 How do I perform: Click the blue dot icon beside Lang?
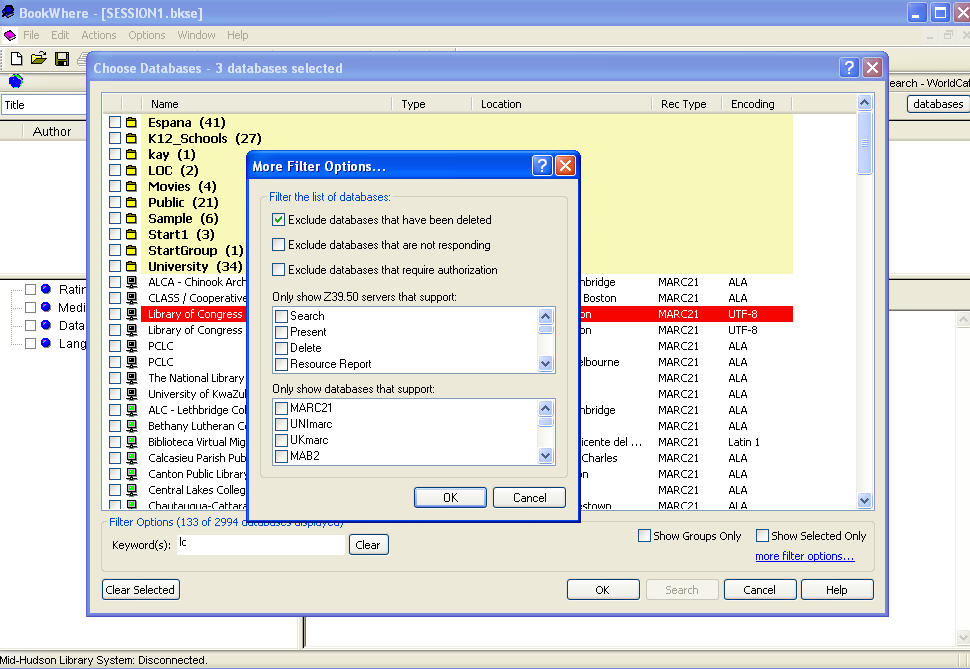click(46, 343)
